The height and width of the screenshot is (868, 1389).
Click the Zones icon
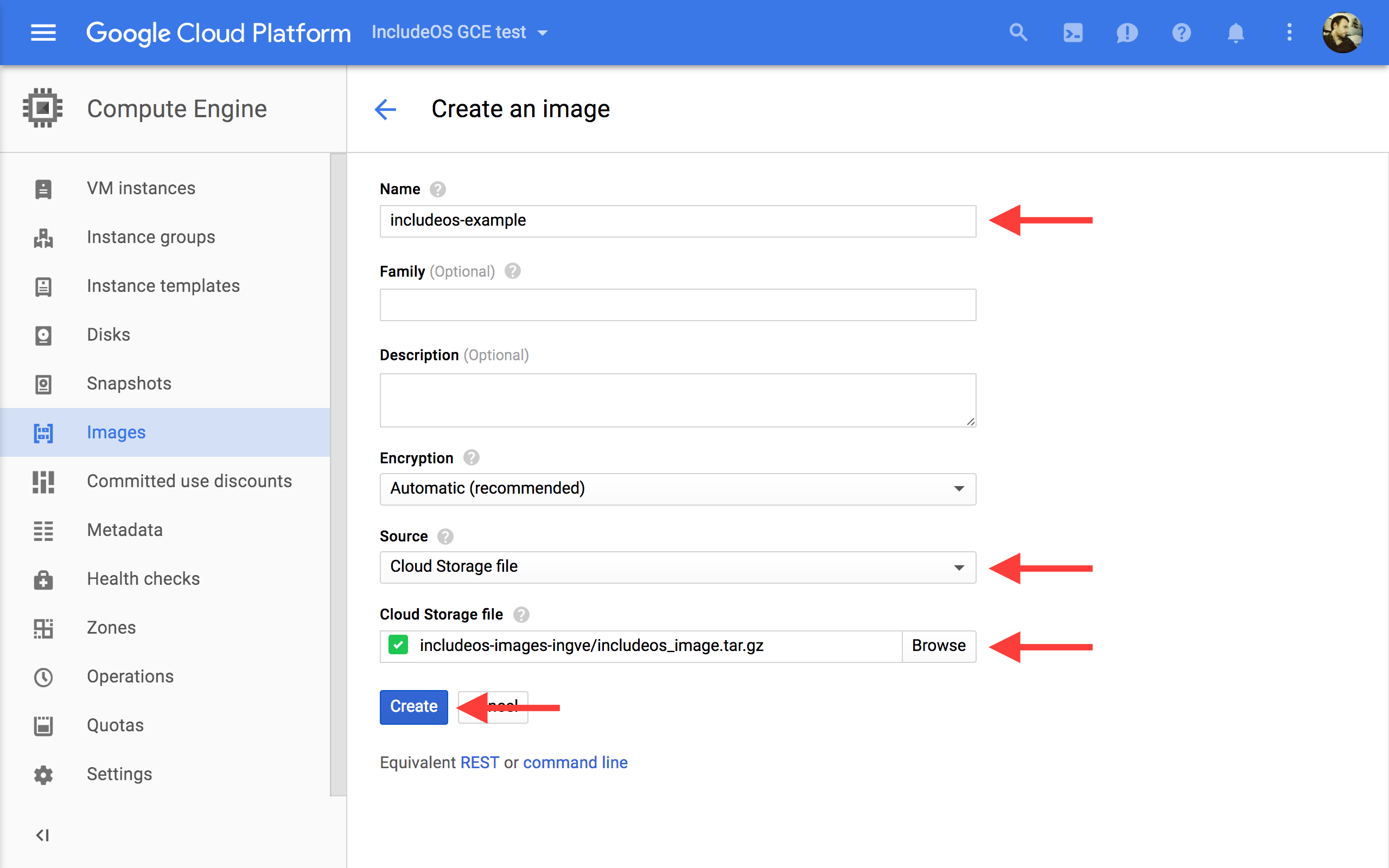click(43, 628)
